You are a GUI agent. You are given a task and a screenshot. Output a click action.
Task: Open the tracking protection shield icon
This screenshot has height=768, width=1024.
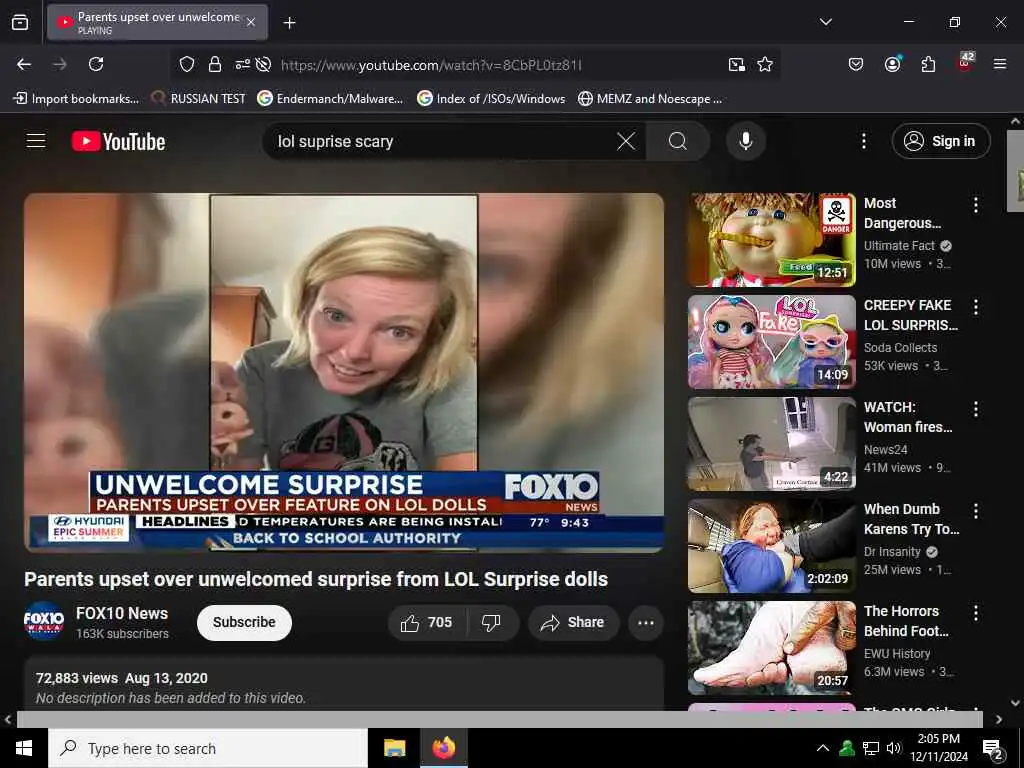pos(187,64)
